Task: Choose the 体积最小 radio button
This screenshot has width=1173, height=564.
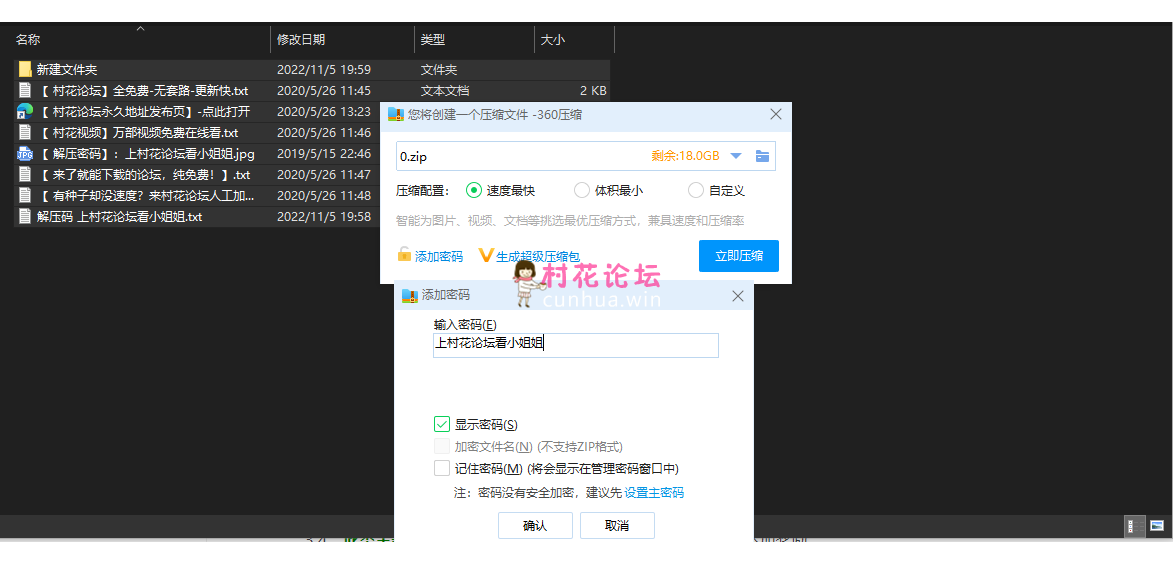Action: pyautogui.click(x=582, y=190)
